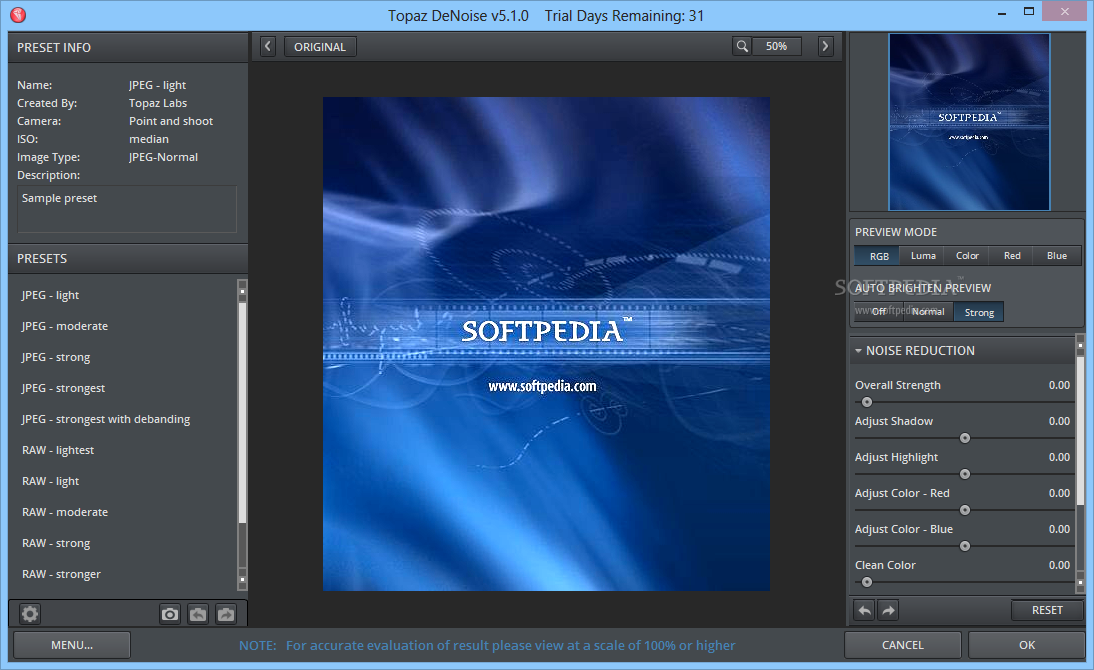Set preview mode to Blue

(1056, 256)
